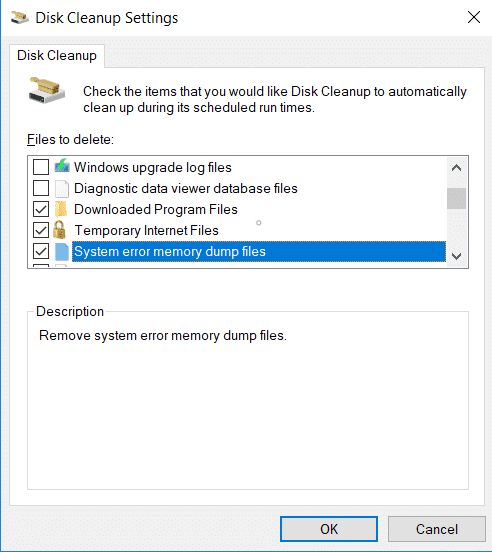Click the System error memory dump file icon

62,252
